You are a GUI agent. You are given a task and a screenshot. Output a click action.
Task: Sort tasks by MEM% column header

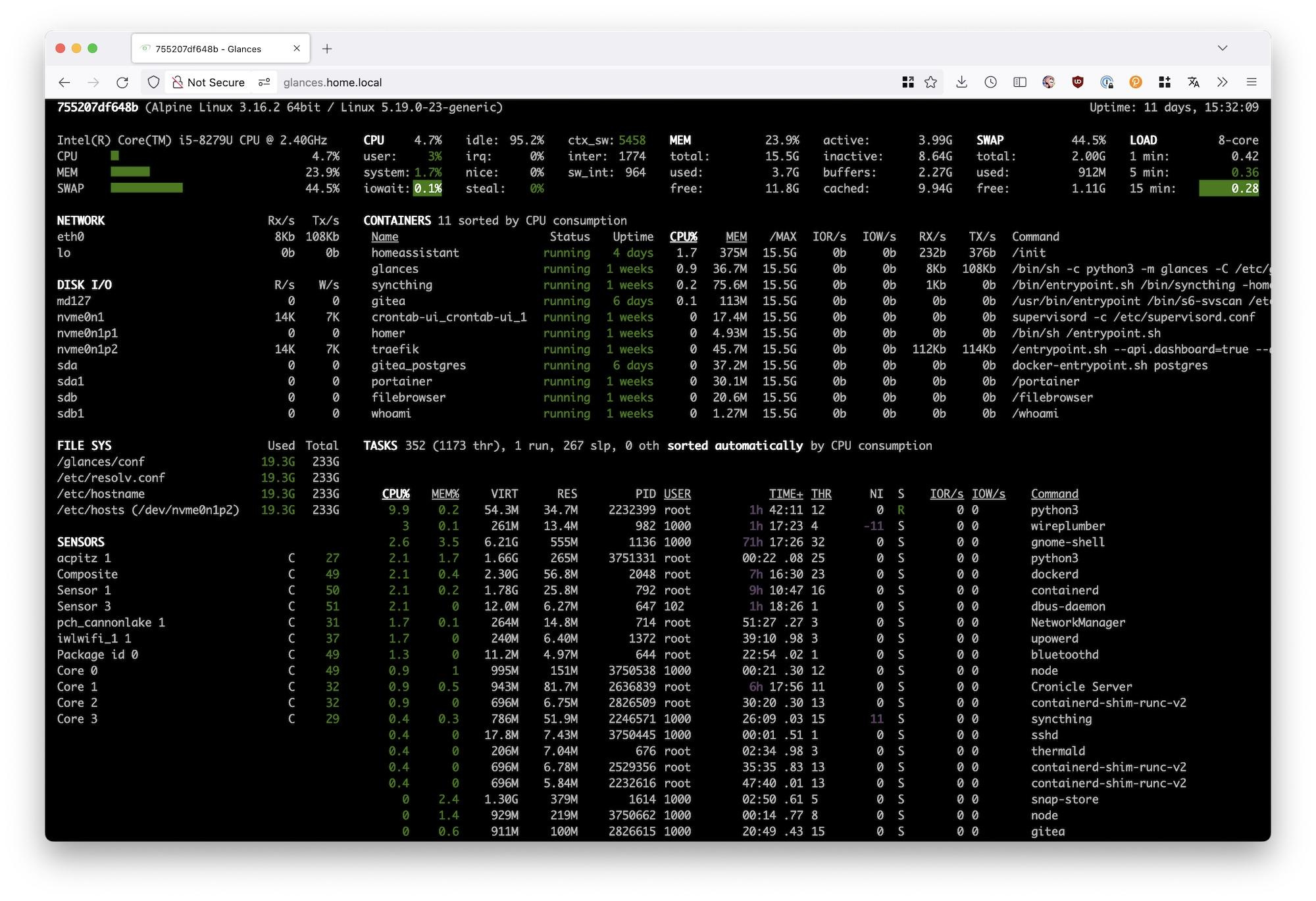coord(445,494)
